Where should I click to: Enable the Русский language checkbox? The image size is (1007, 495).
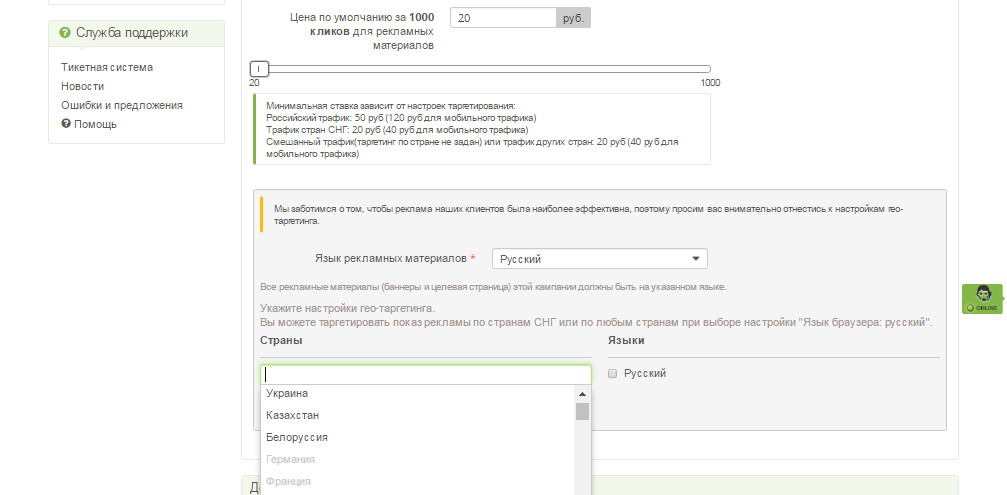click(x=612, y=374)
